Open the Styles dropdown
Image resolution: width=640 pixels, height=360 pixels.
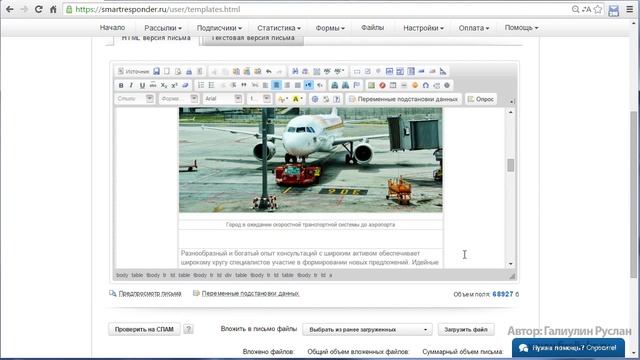[136, 99]
